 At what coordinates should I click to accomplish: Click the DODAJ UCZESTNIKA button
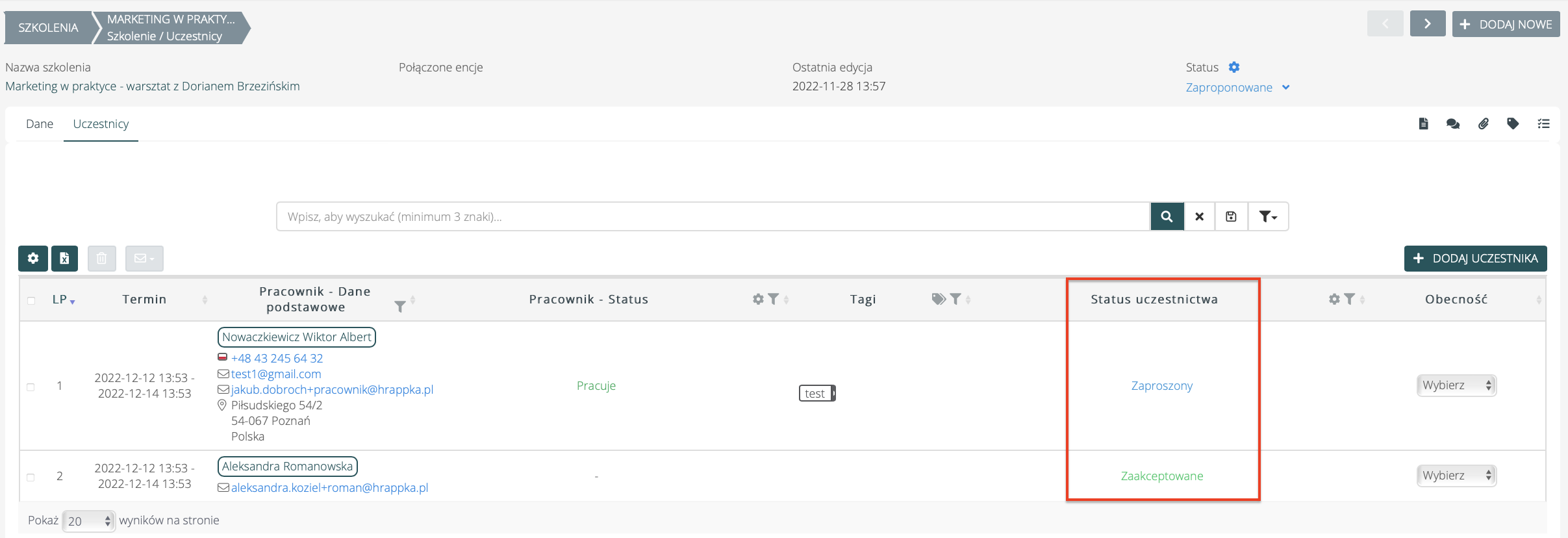(x=1475, y=259)
